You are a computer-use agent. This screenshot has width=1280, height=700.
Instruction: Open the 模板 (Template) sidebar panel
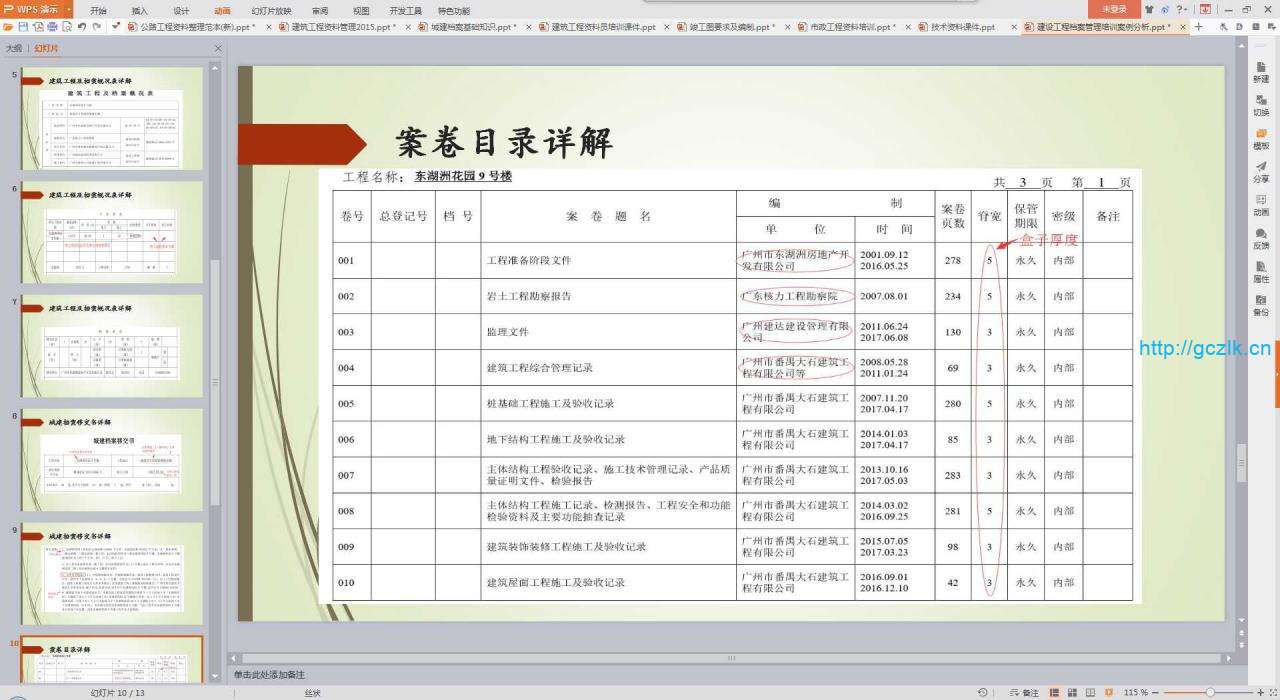click(x=1261, y=139)
